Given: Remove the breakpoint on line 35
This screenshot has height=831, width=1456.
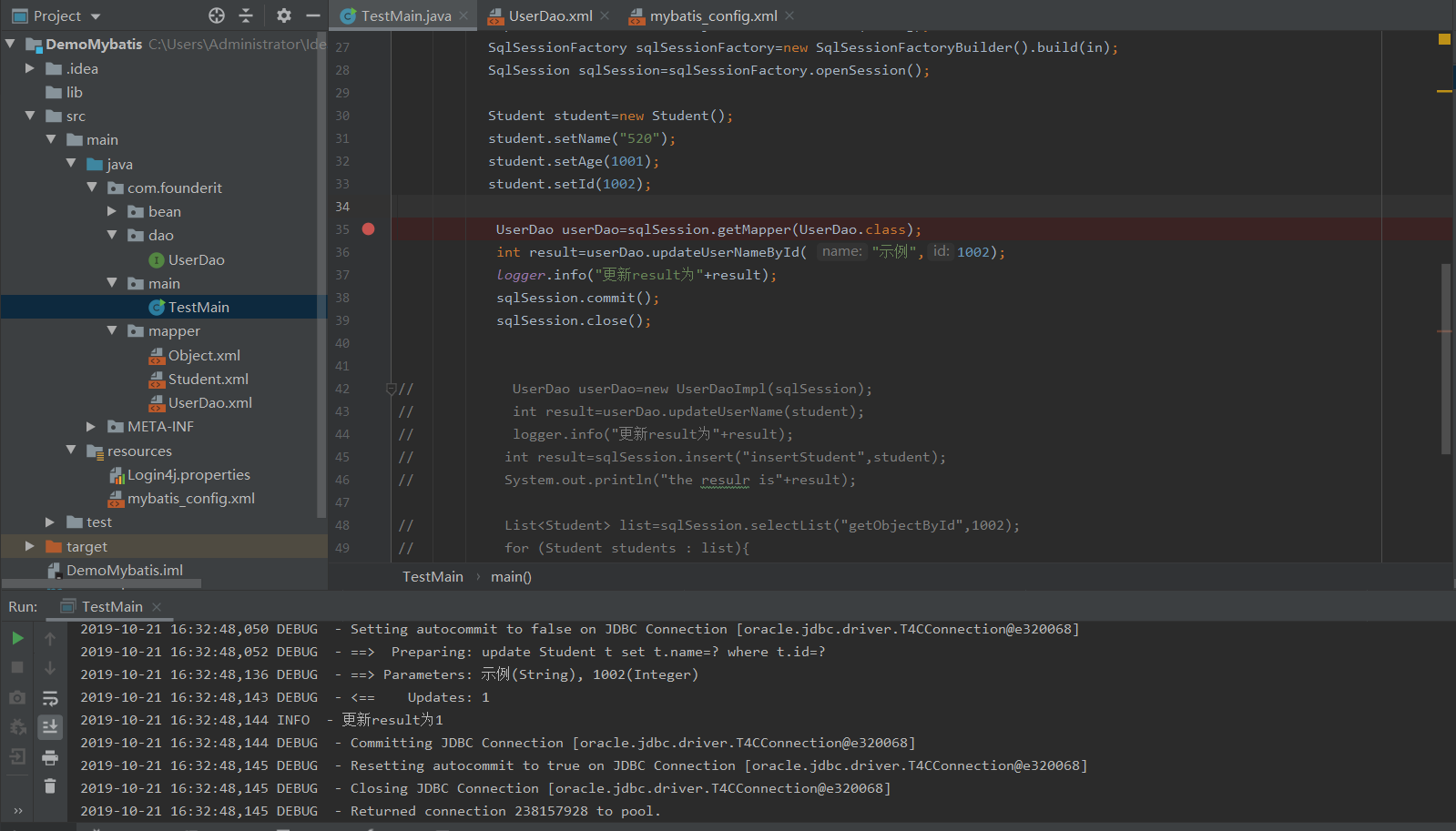Looking at the screenshot, I should pyautogui.click(x=368, y=229).
